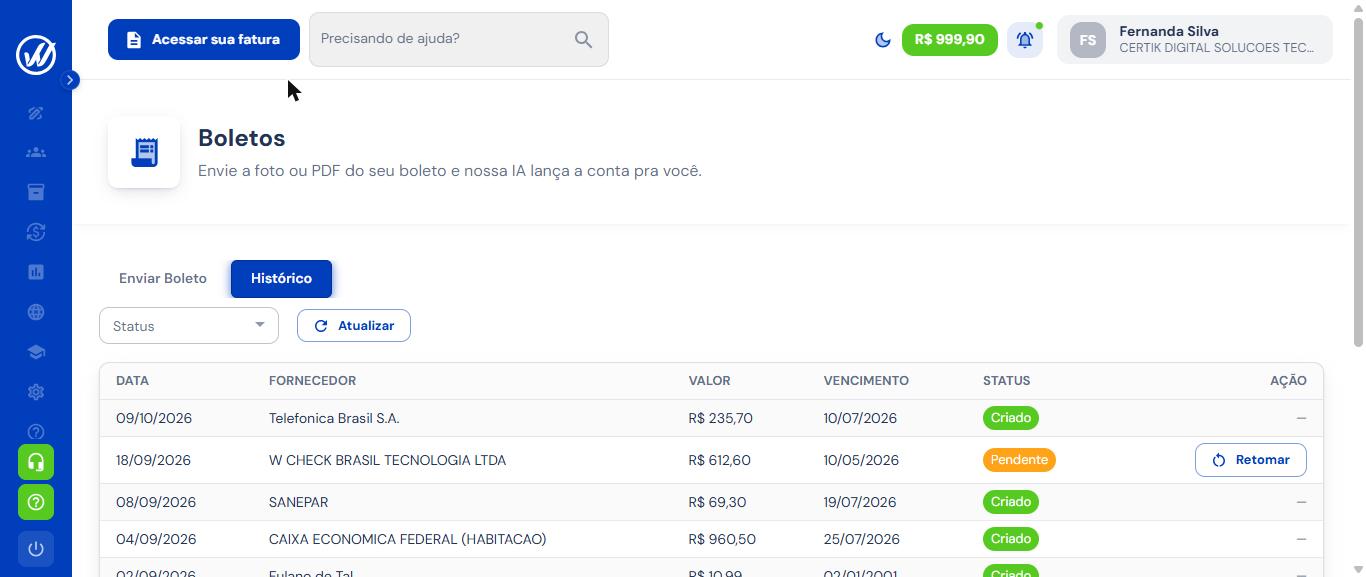
Task: Open Fernanda Silva account menu
Action: 1195,40
